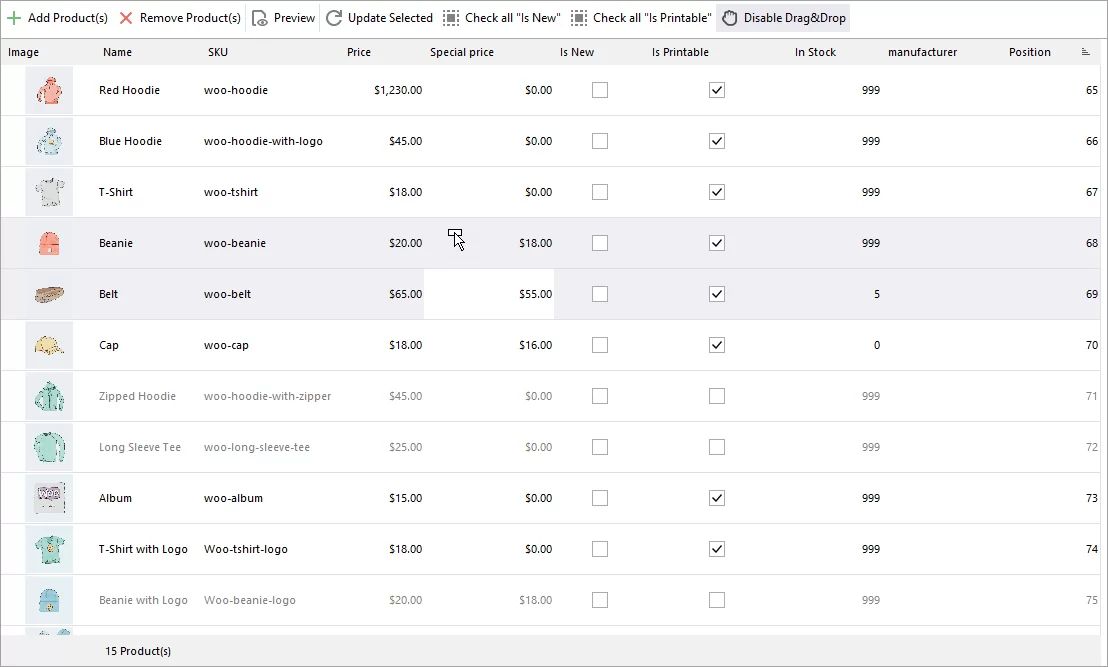Click the Check all "Is New" icon

[450, 17]
